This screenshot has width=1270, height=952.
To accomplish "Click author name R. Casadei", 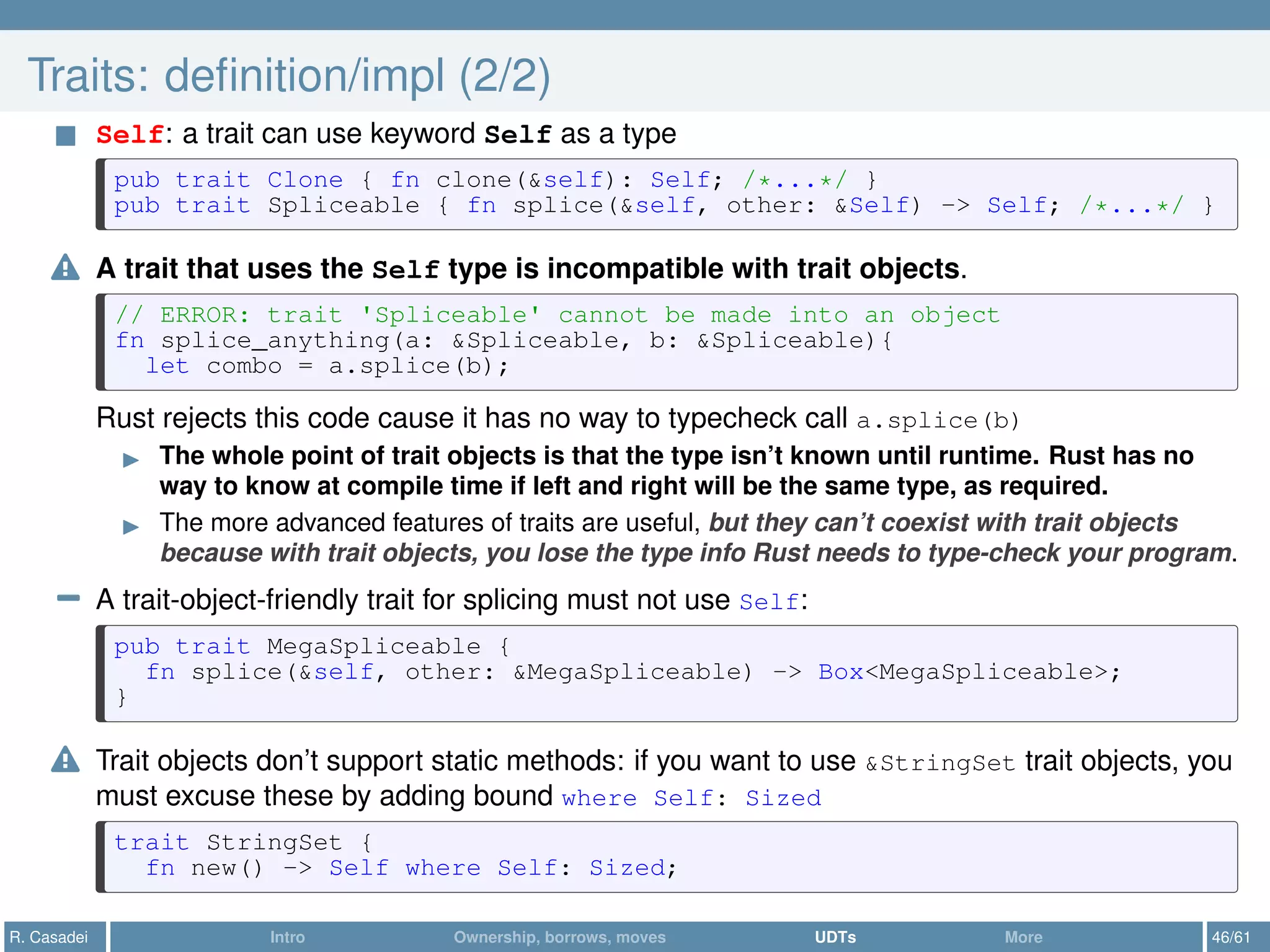I will tap(49, 937).
